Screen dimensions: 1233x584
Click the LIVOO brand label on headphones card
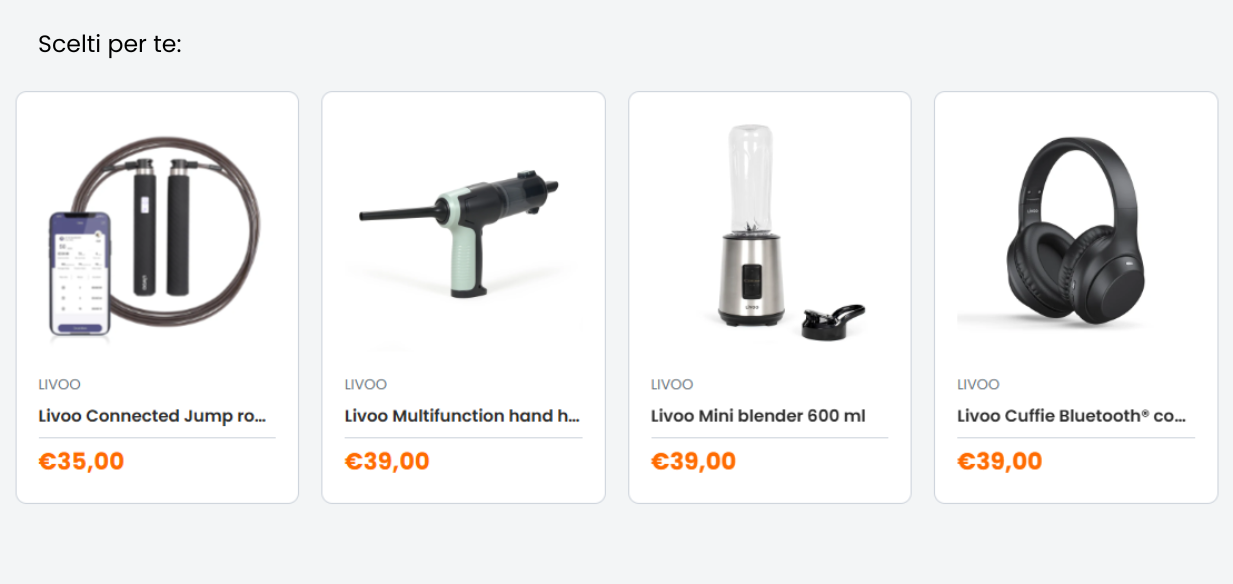pos(978,384)
